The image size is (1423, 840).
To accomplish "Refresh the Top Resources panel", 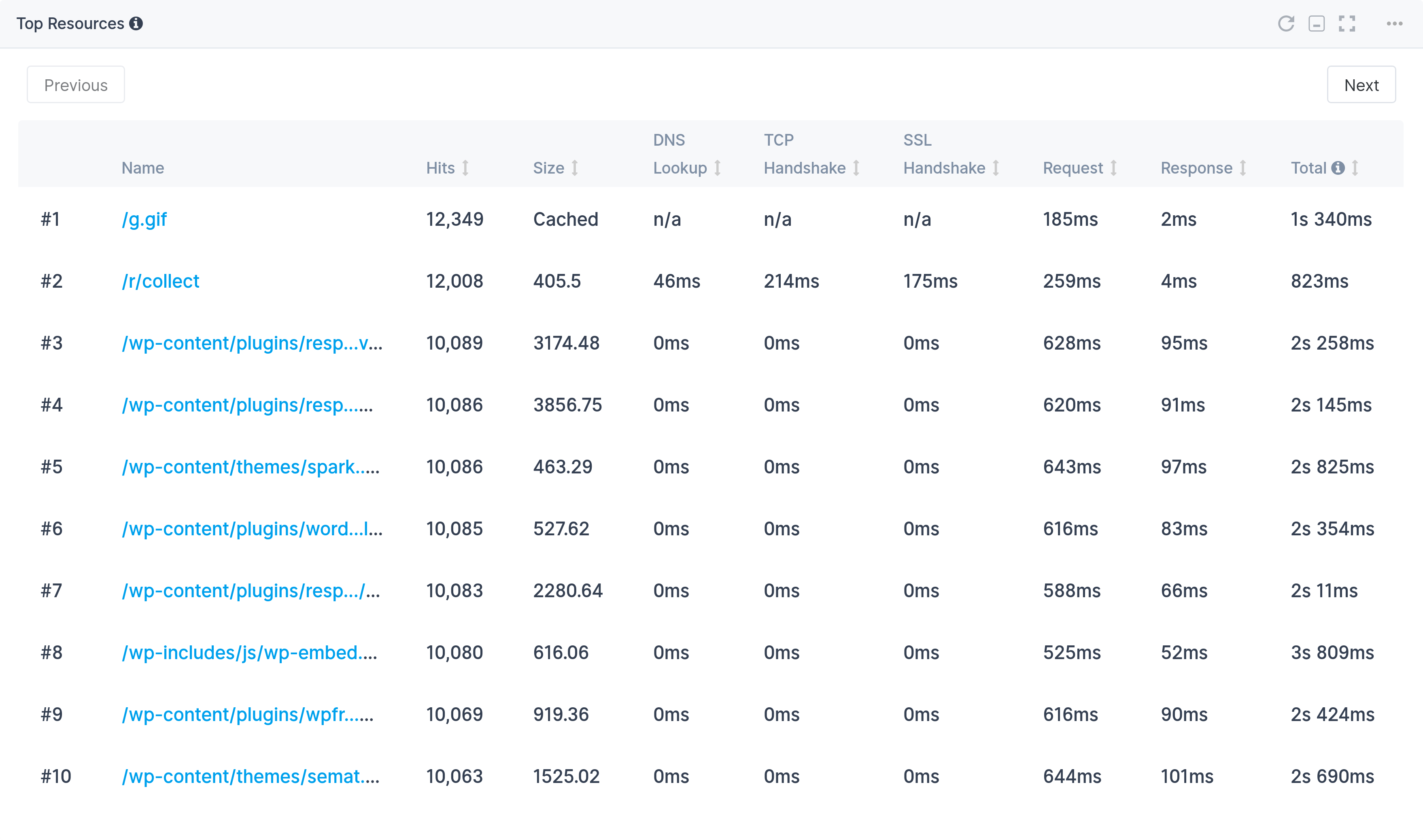I will (1286, 23).
